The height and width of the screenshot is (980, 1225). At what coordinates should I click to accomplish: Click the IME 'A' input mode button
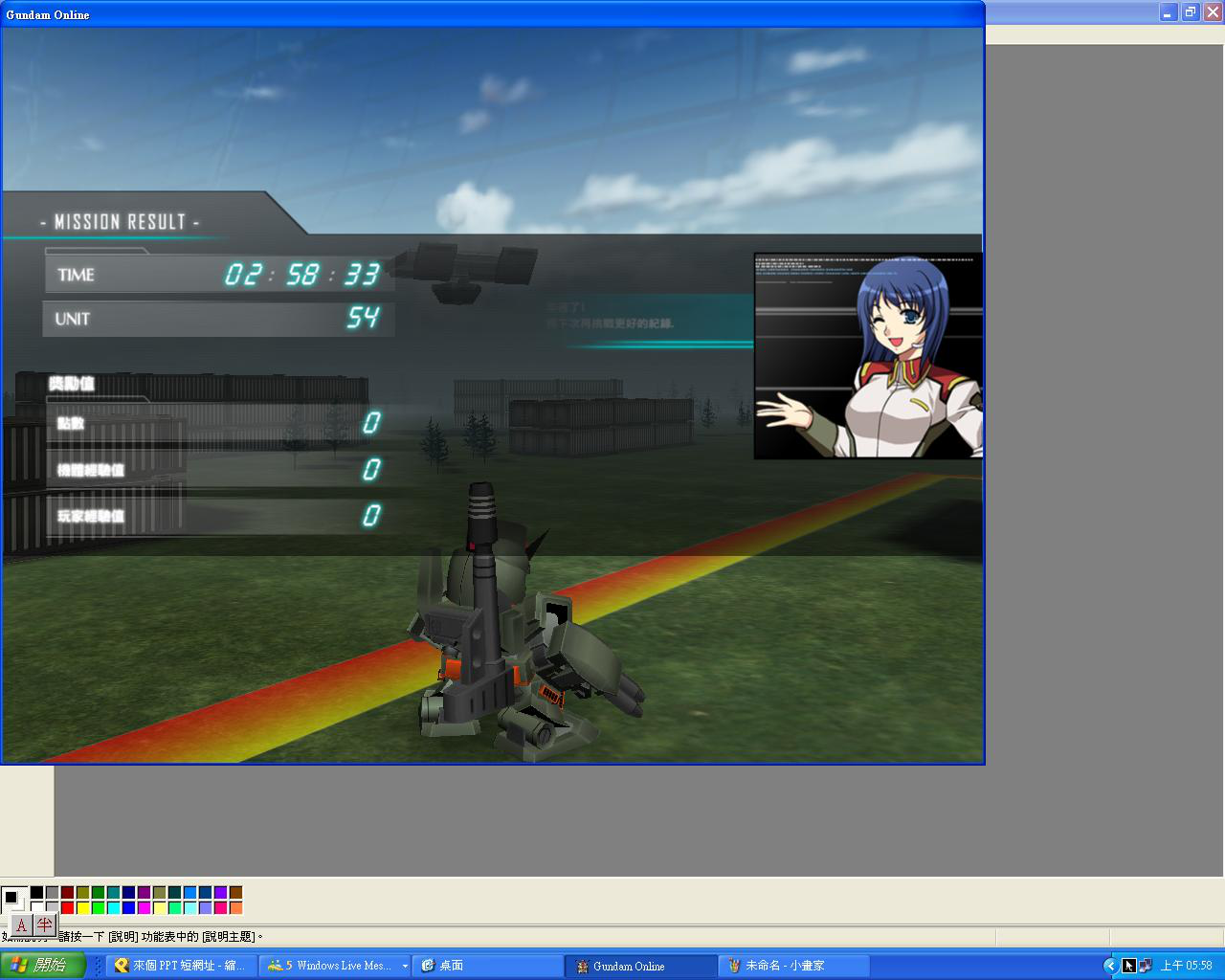coord(22,925)
